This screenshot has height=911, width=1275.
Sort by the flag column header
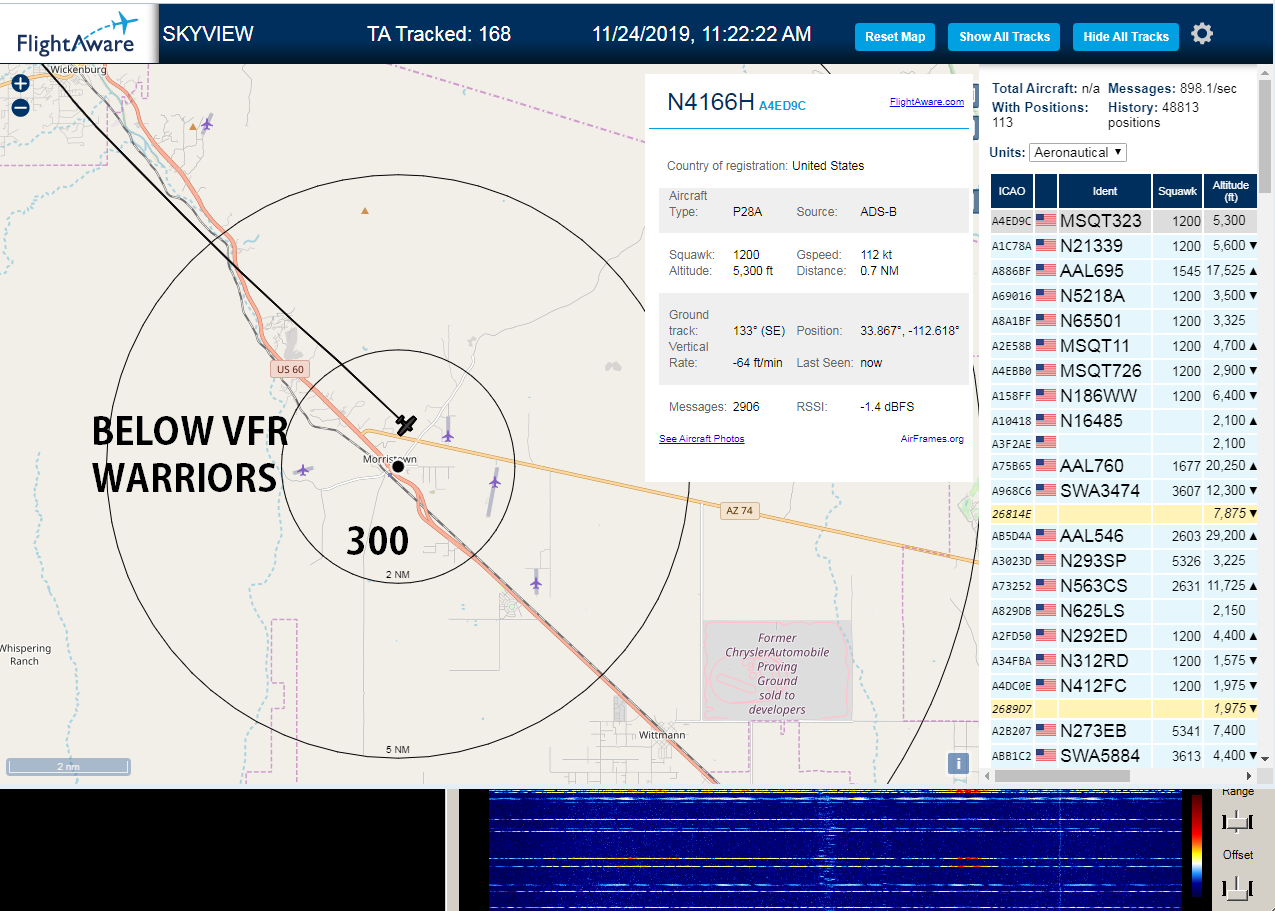[1046, 191]
